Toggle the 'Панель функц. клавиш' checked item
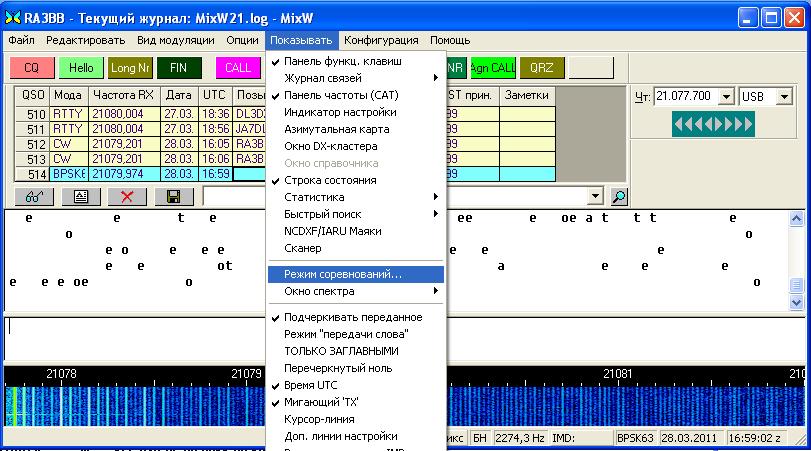This screenshot has width=811, height=451. coord(343,61)
